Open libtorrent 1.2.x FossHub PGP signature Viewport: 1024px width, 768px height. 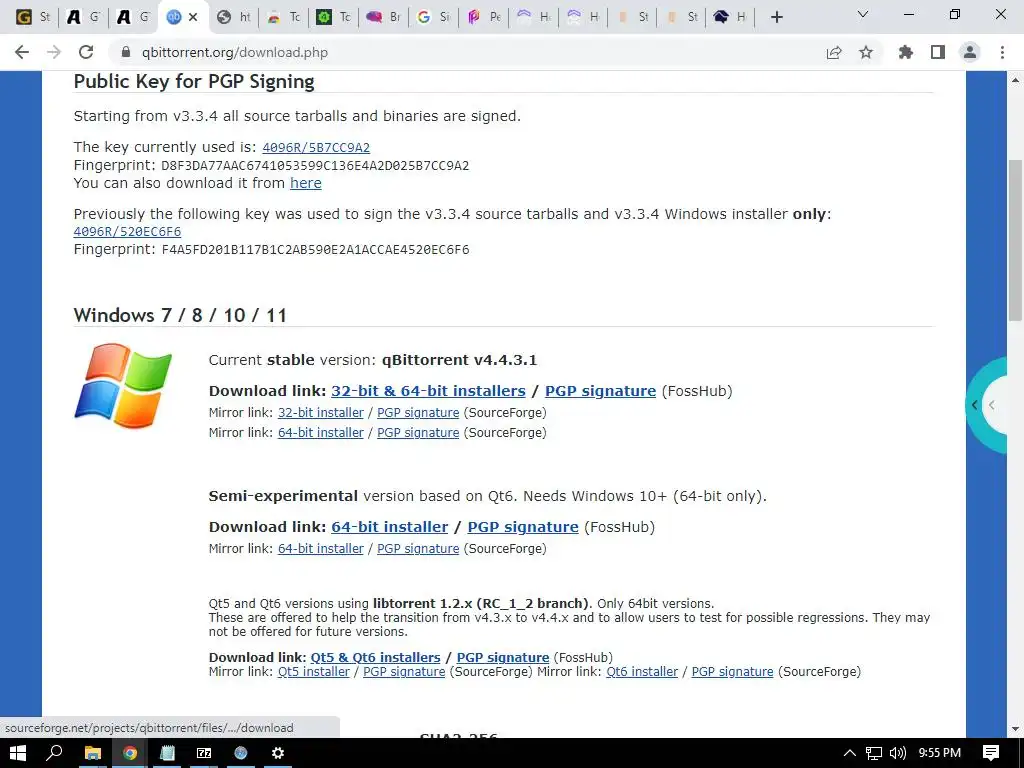pos(503,658)
